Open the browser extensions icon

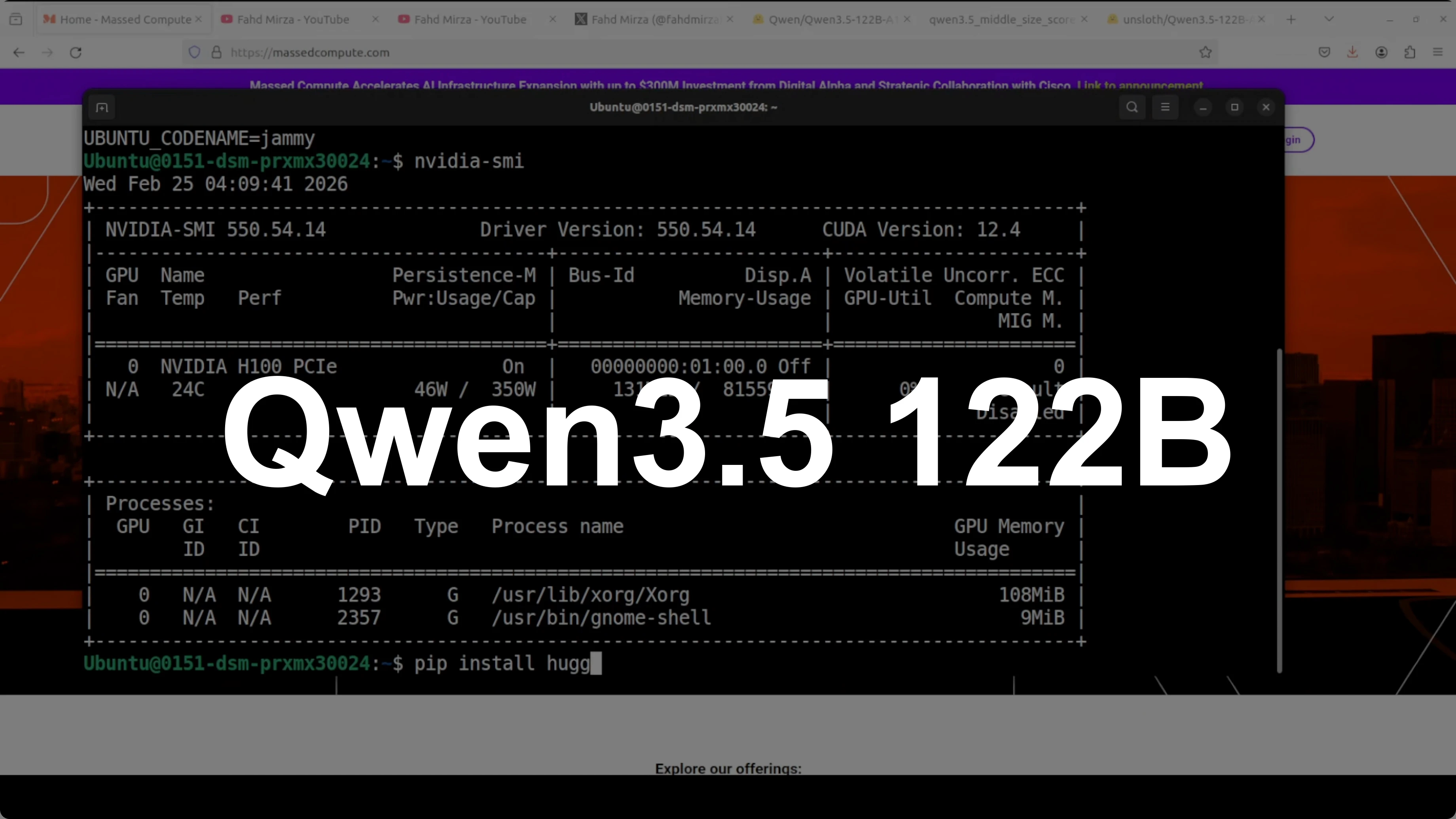1410,52
